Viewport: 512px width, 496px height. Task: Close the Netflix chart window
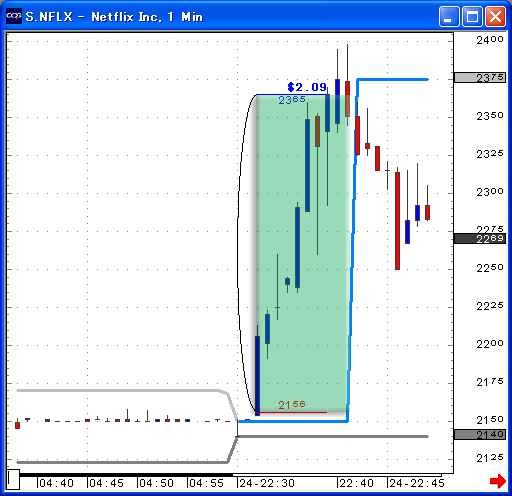tap(495, 16)
